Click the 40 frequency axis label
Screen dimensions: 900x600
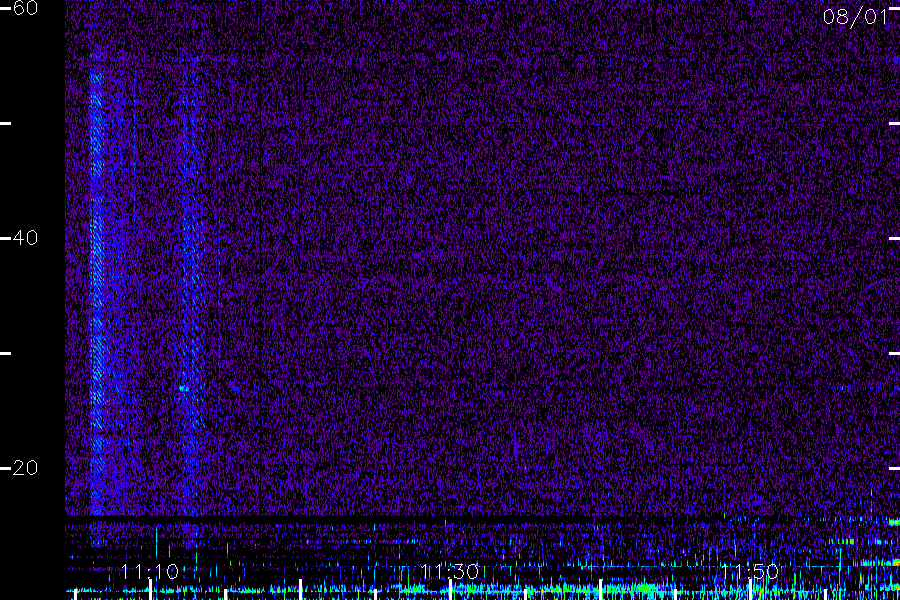point(25,238)
